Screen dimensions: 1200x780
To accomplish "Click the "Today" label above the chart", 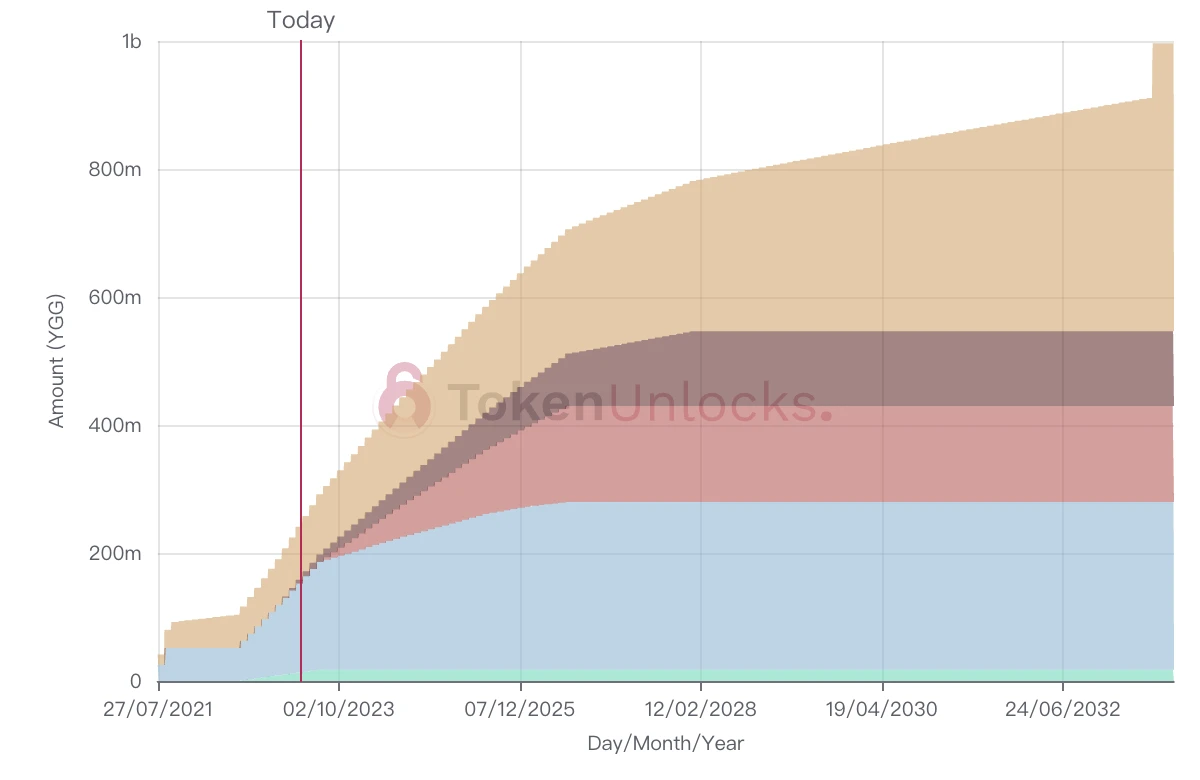I will point(301,20).
